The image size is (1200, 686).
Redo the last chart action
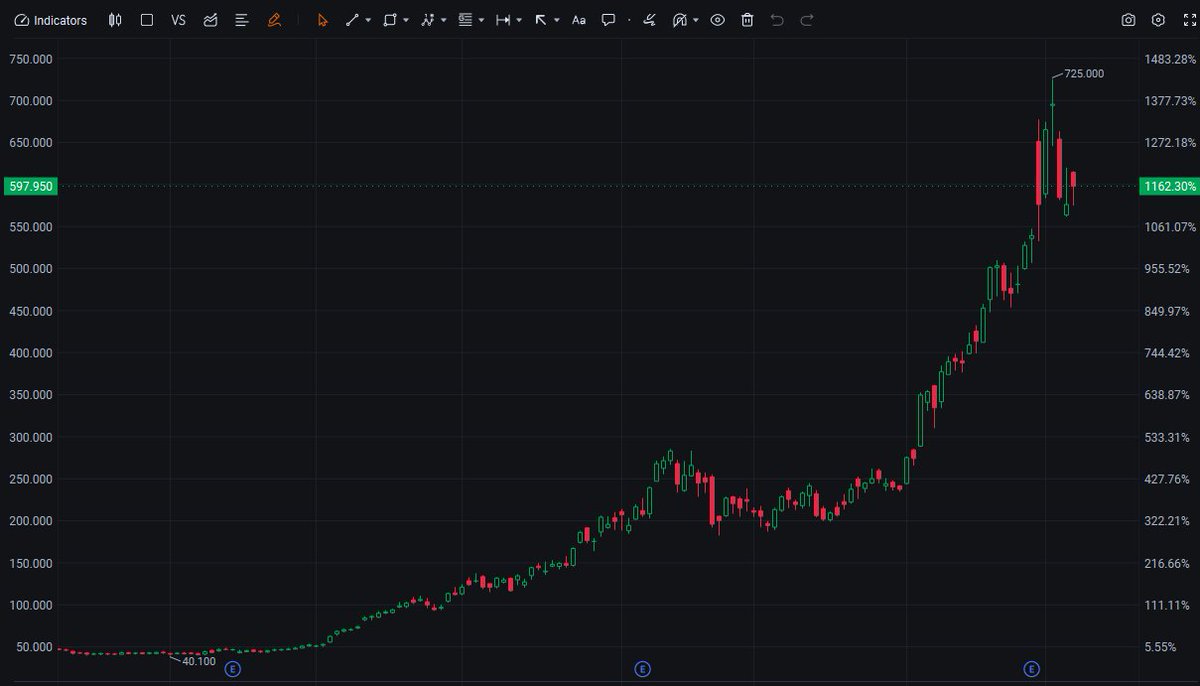tap(807, 20)
